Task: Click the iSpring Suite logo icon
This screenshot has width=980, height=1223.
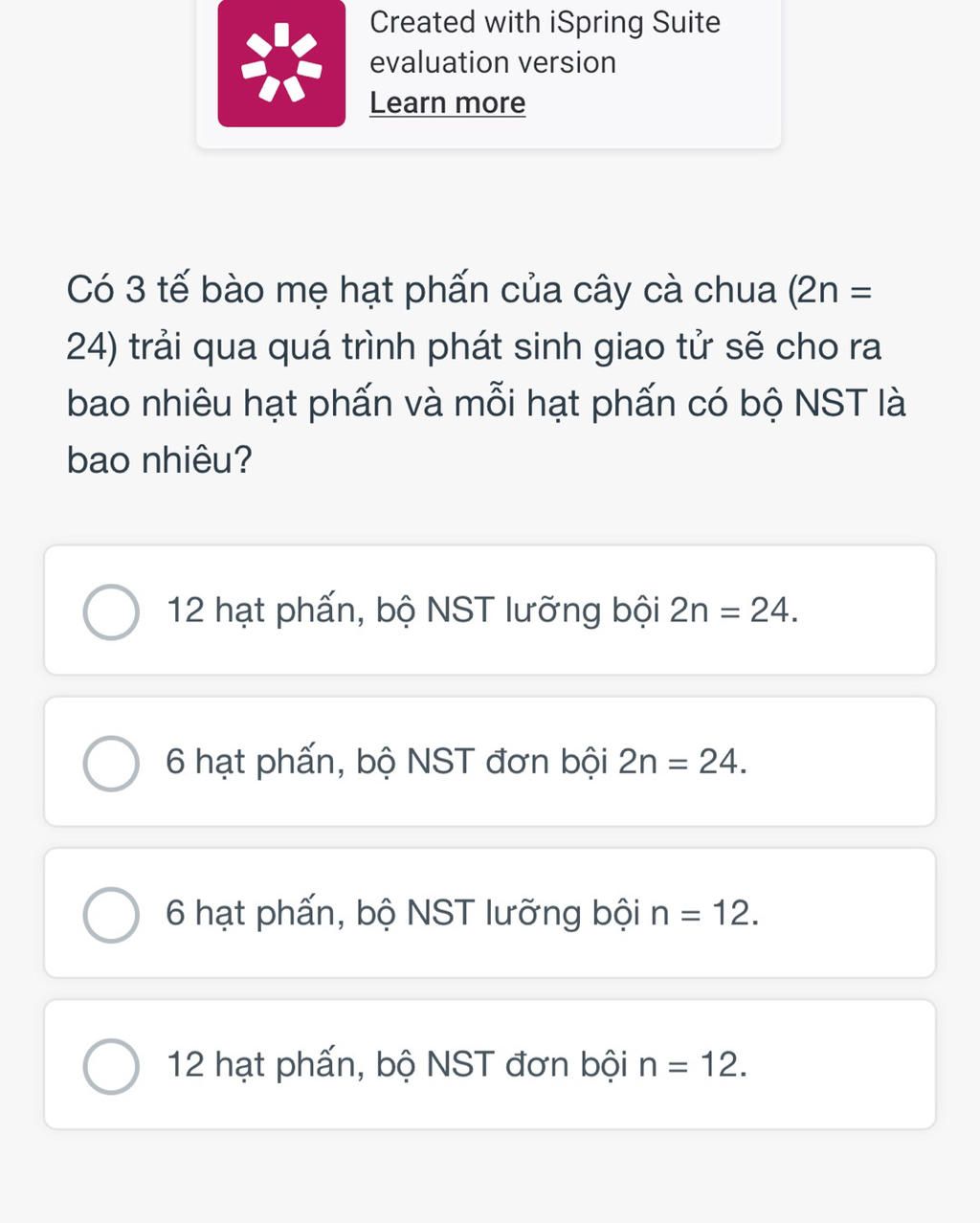Action: click(281, 63)
